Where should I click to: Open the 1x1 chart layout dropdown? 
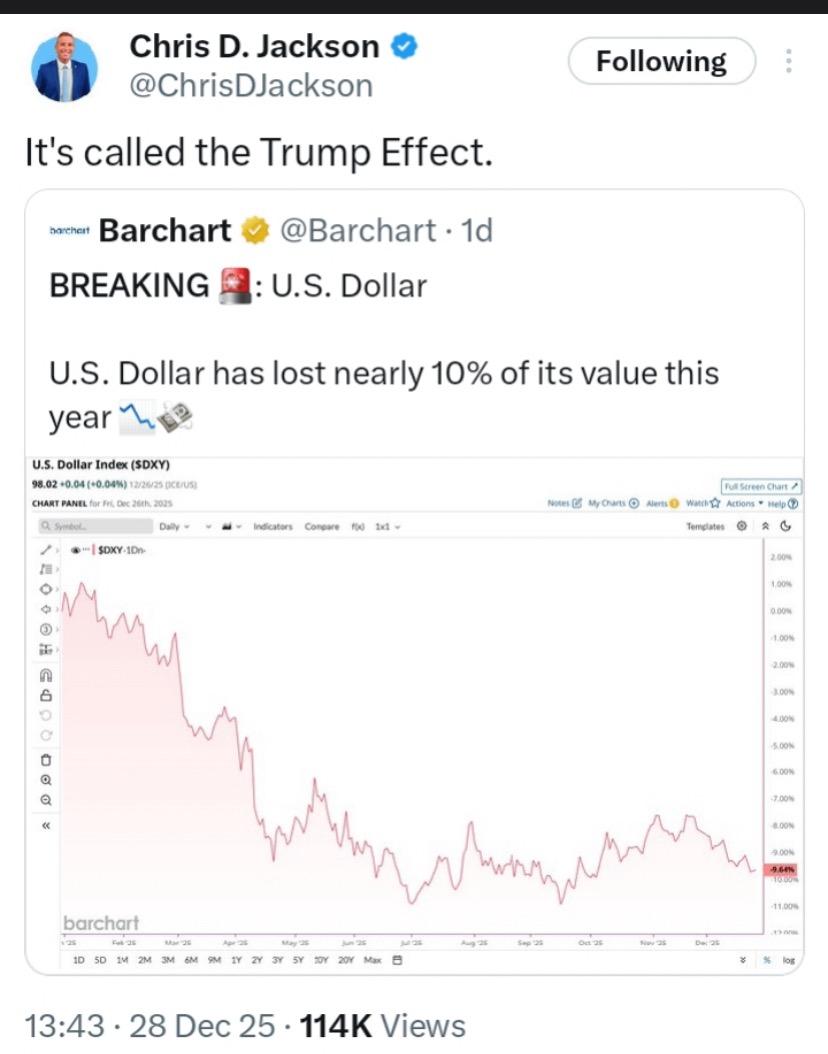[387, 526]
